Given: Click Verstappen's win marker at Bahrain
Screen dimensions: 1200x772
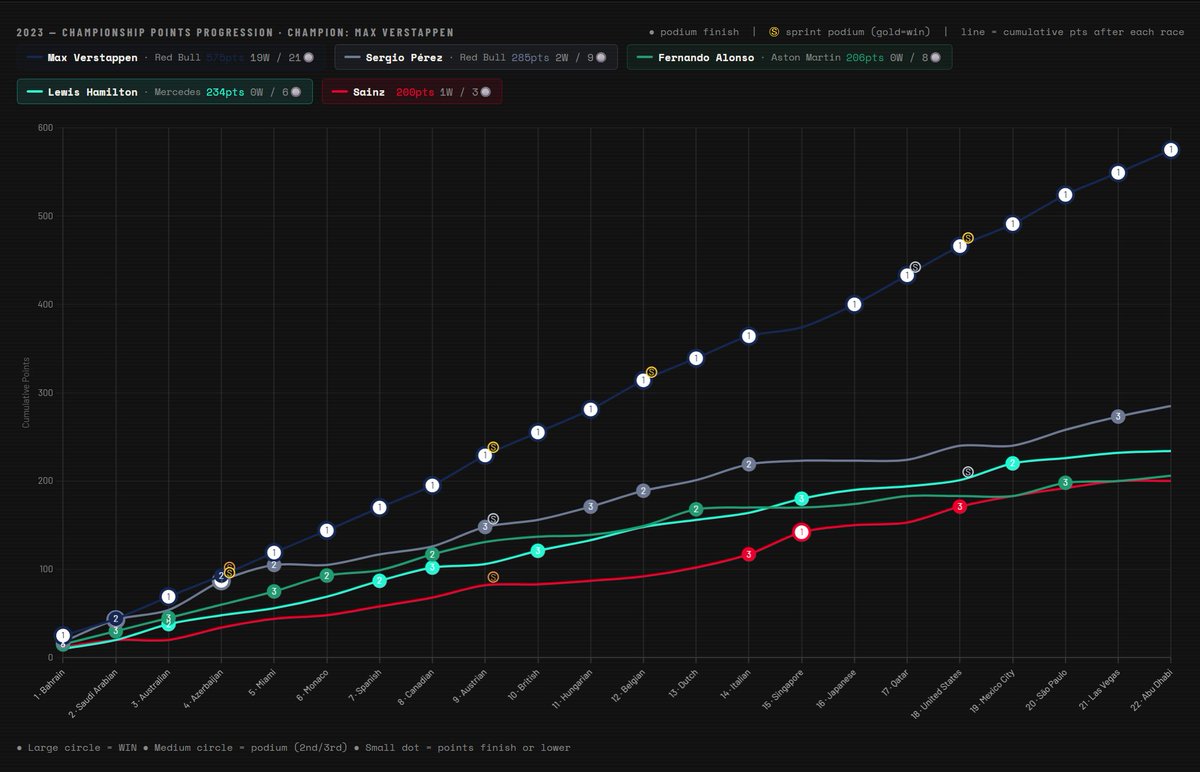Looking at the screenshot, I should 63,636.
